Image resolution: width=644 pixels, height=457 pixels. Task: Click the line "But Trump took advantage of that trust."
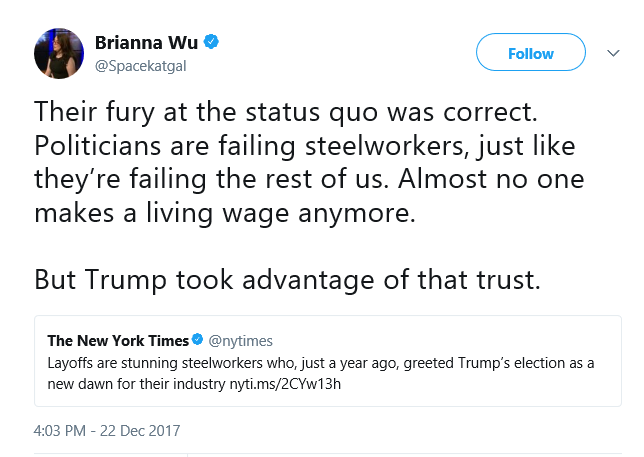point(287,280)
